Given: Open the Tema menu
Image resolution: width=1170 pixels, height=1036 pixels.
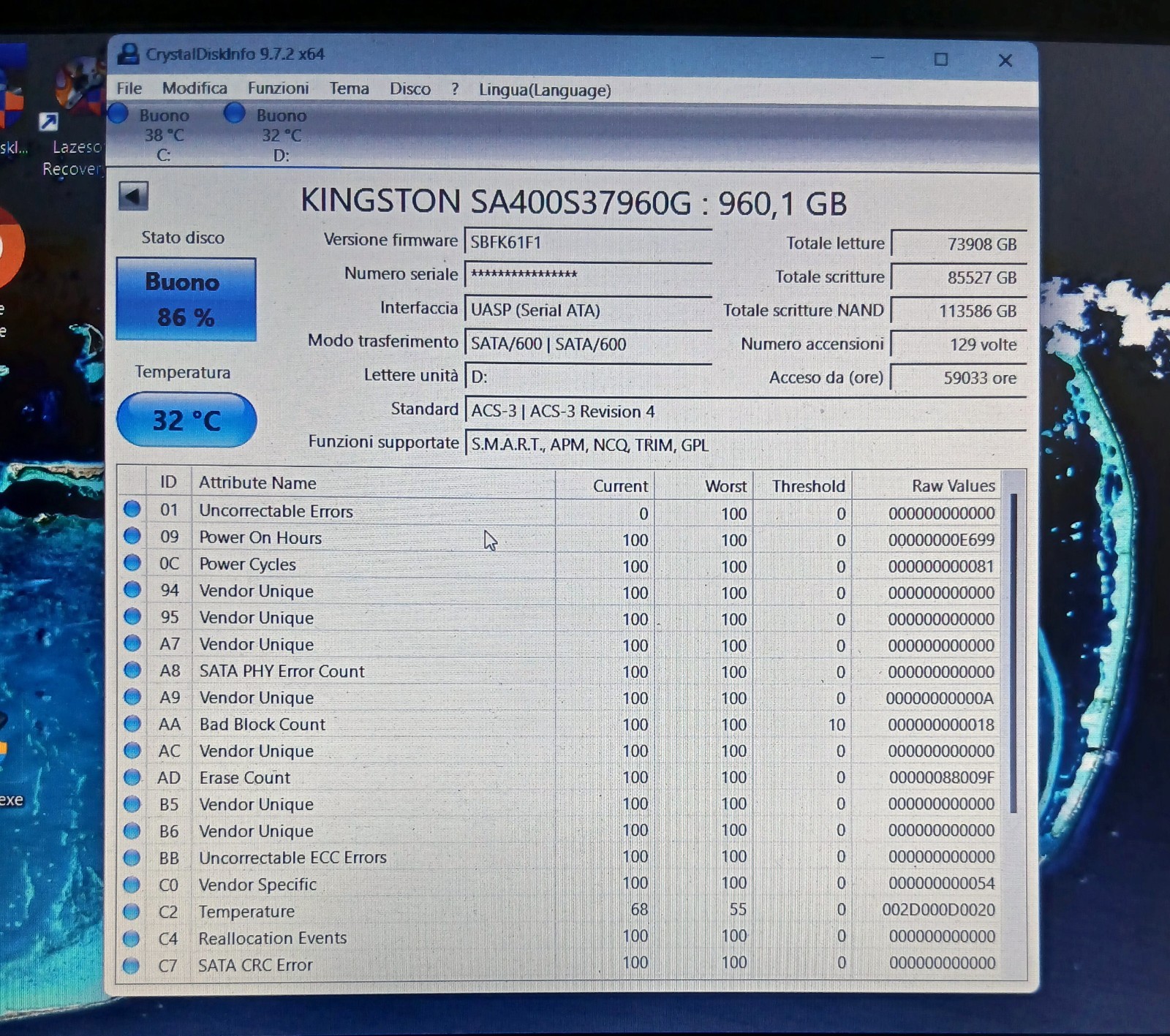Looking at the screenshot, I should click(349, 88).
